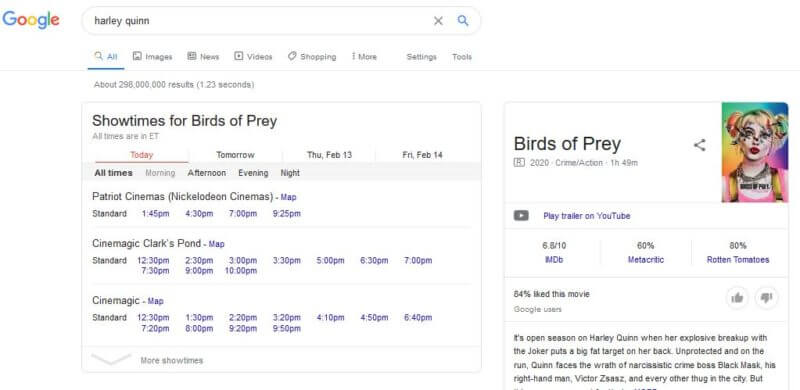Viewport: 800px width, 390px height.
Task: Open Map link for Cinemagic Clark's Pond
Action: click(x=216, y=244)
